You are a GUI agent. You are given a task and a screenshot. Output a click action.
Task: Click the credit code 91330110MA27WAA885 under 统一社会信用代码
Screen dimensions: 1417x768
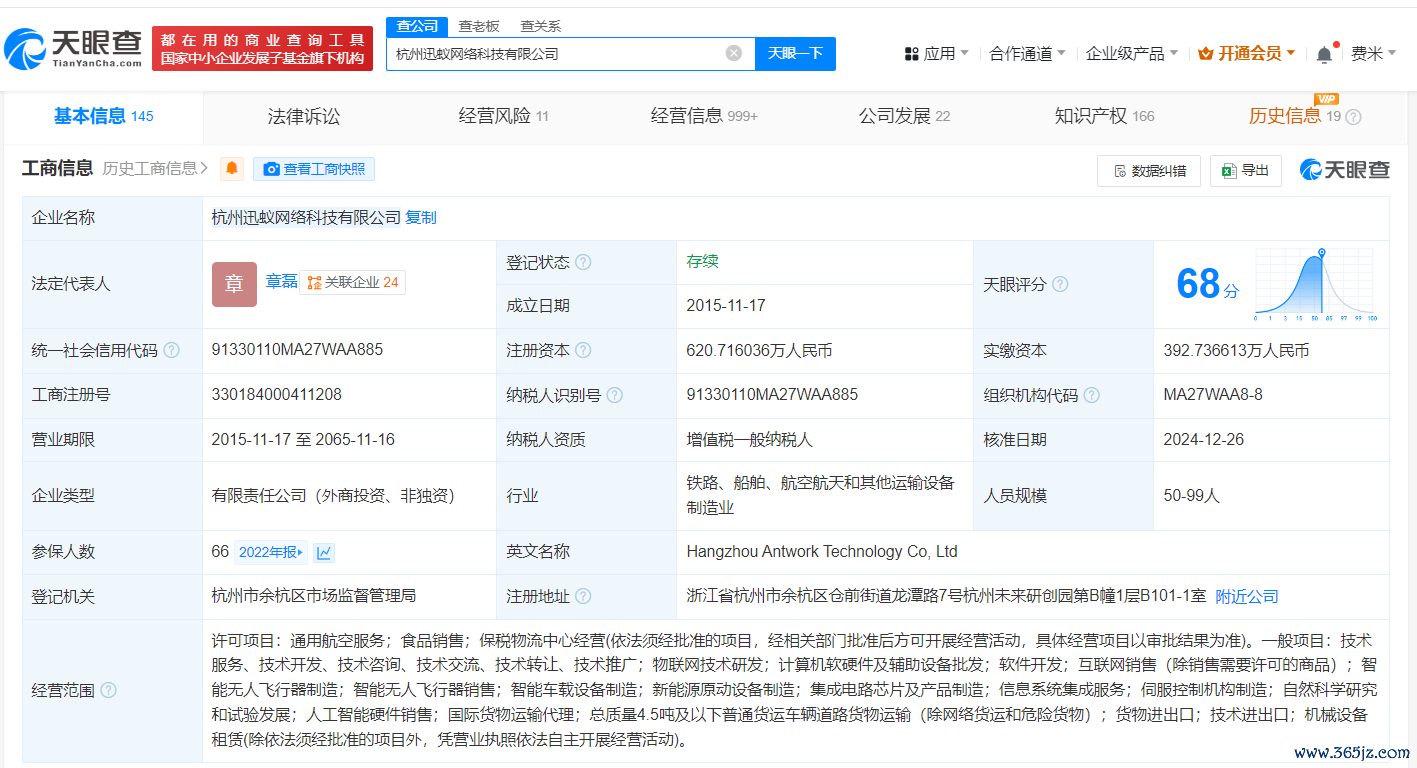click(x=297, y=350)
